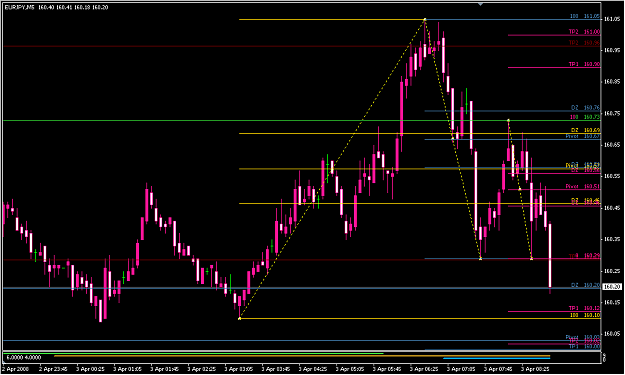Click the zigzag swing low point at 160.10
This screenshot has height=375, width=625.
(x=239, y=318)
